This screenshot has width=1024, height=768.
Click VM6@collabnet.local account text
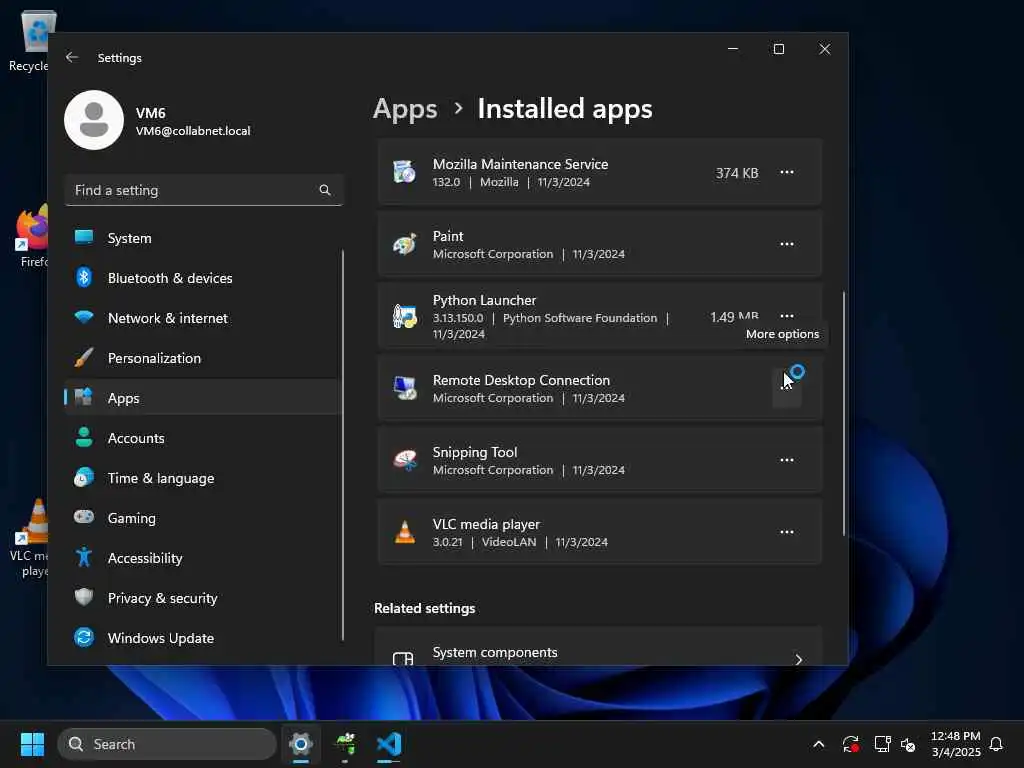click(x=193, y=131)
